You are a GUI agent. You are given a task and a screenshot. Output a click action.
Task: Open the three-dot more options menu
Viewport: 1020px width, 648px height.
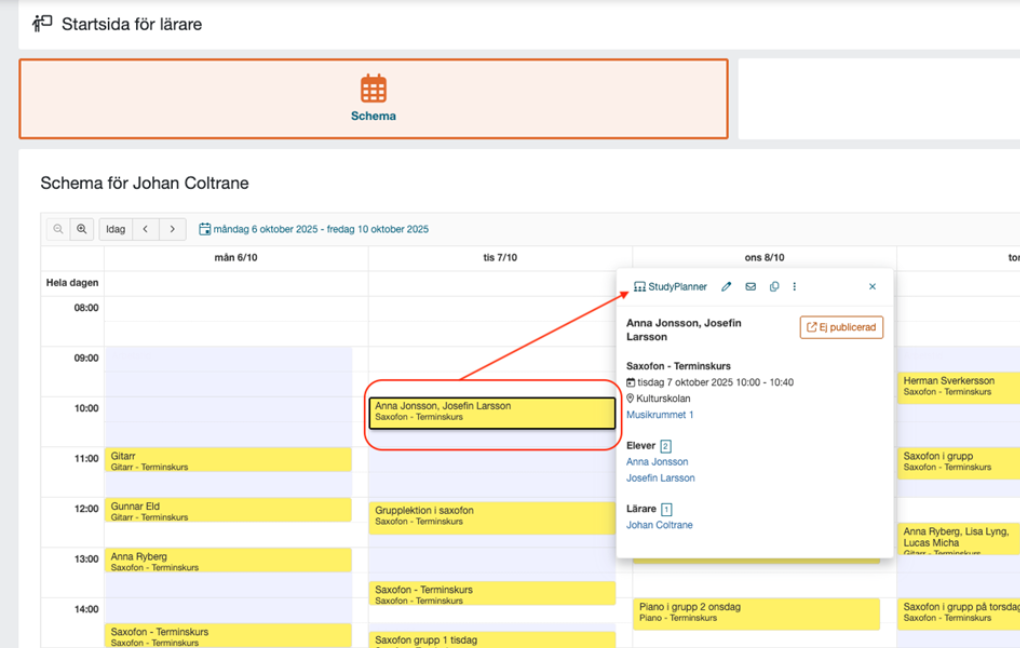pyautogui.click(x=794, y=287)
